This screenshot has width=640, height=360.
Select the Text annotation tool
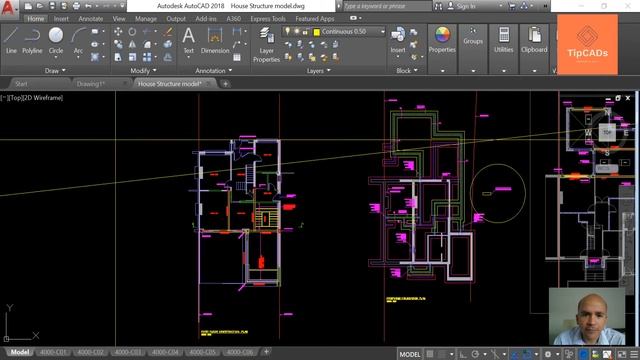click(188, 40)
